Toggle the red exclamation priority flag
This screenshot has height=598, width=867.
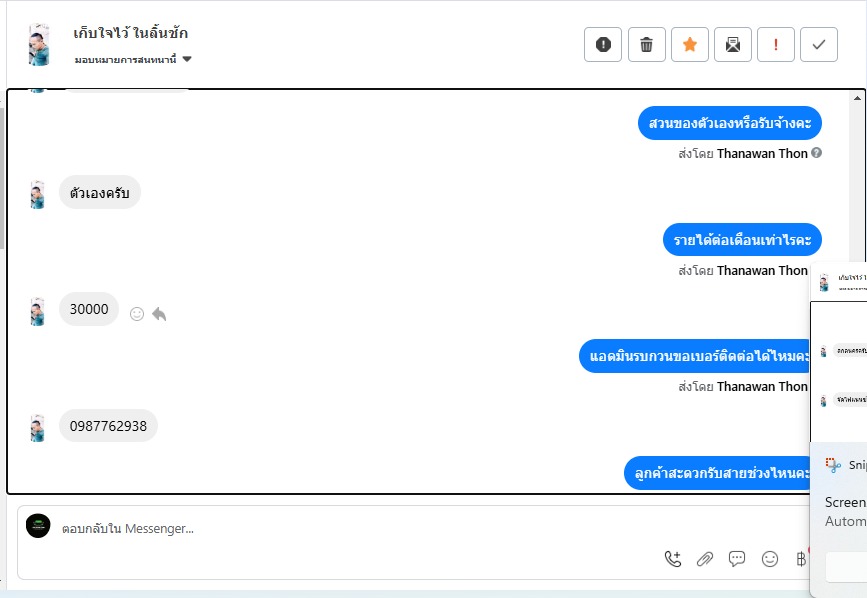776,44
